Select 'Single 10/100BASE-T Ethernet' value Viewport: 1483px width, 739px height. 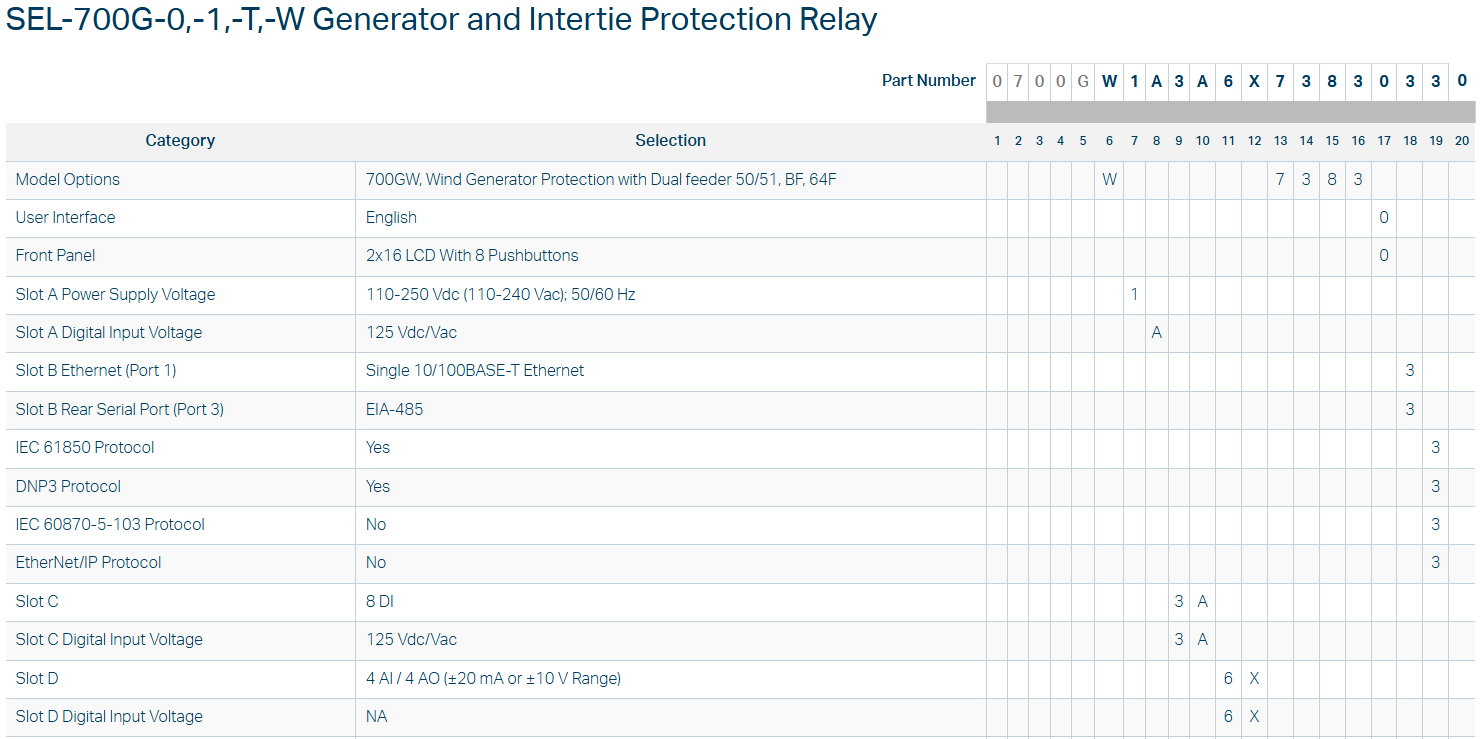pos(475,371)
